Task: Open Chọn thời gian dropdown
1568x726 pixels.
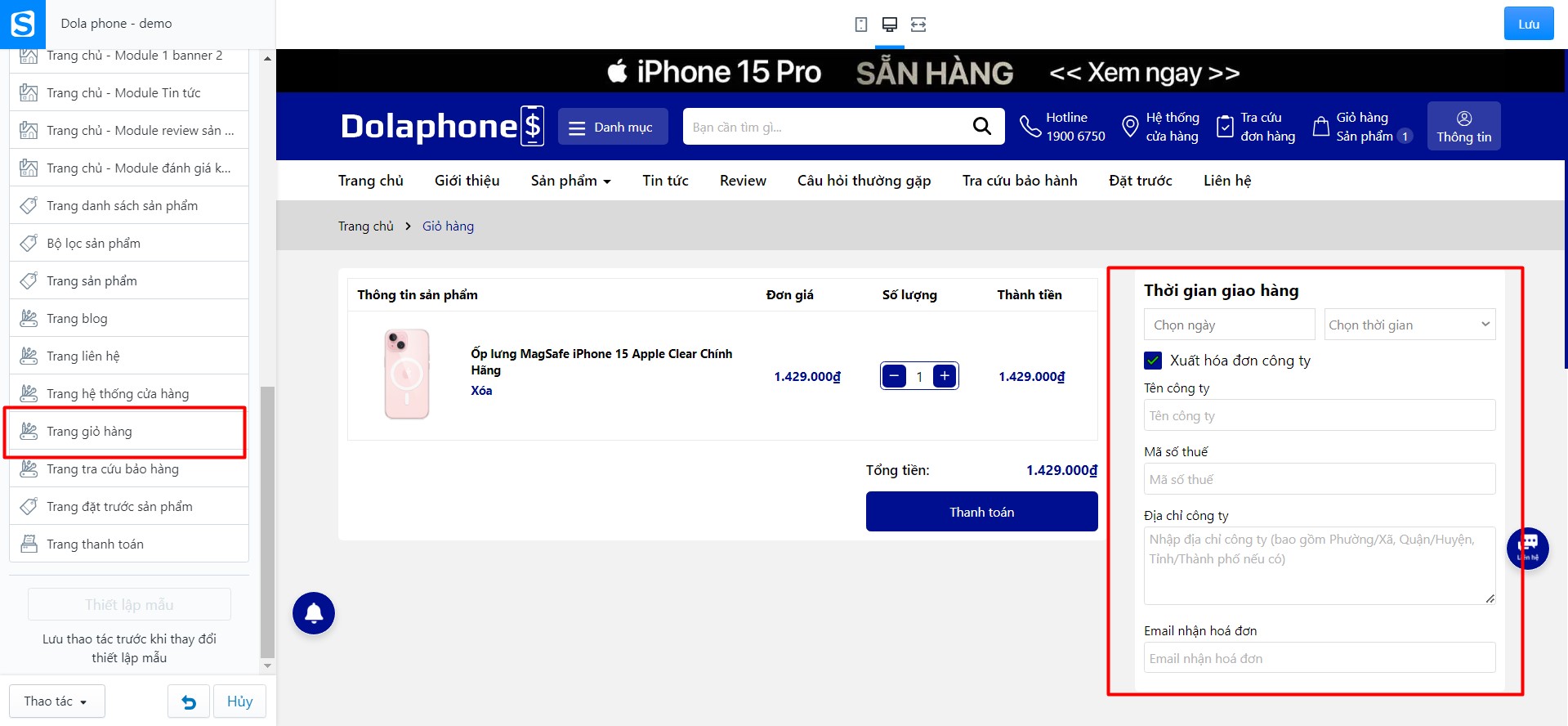Action: click(1409, 325)
